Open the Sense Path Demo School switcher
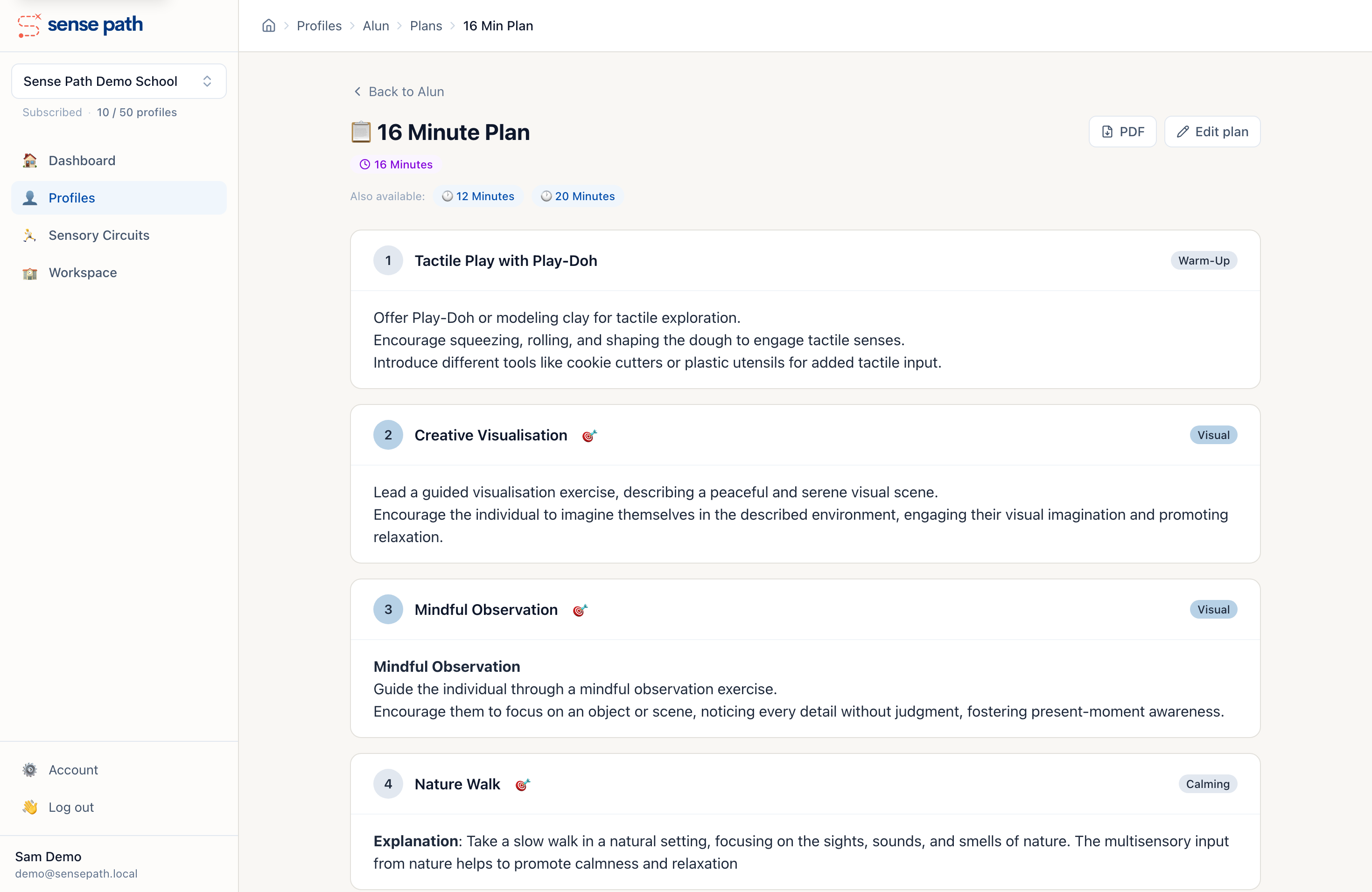Viewport: 1372px width, 892px height. click(x=119, y=81)
